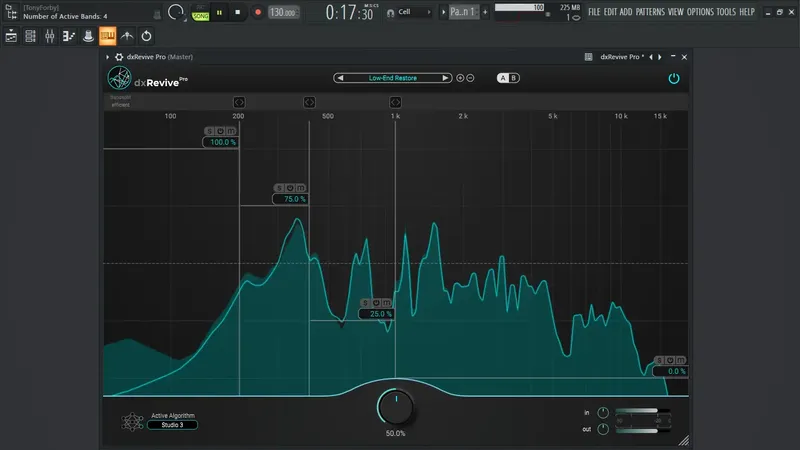Bypass the 75.0 % band with its power button
The width and height of the screenshot is (800, 450).
(290, 188)
